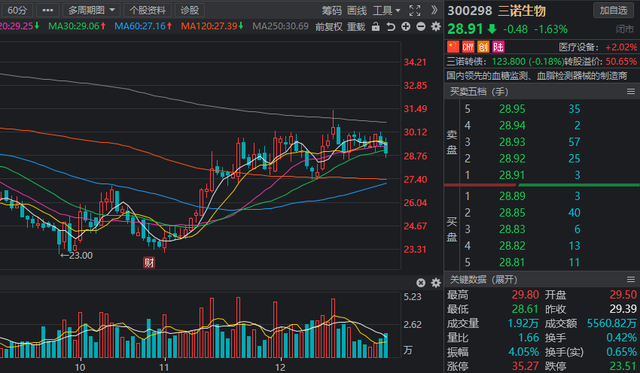Image resolution: width=640 pixels, height=373 pixels.
Task: Toggle 前复权 price adjustment
Action: coord(329,27)
